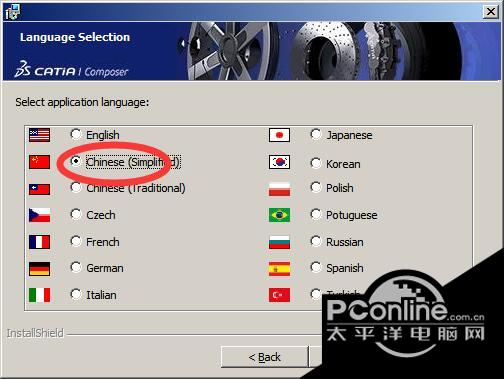
Task: Click the Turkey flag icon
Action: [279, 295]
